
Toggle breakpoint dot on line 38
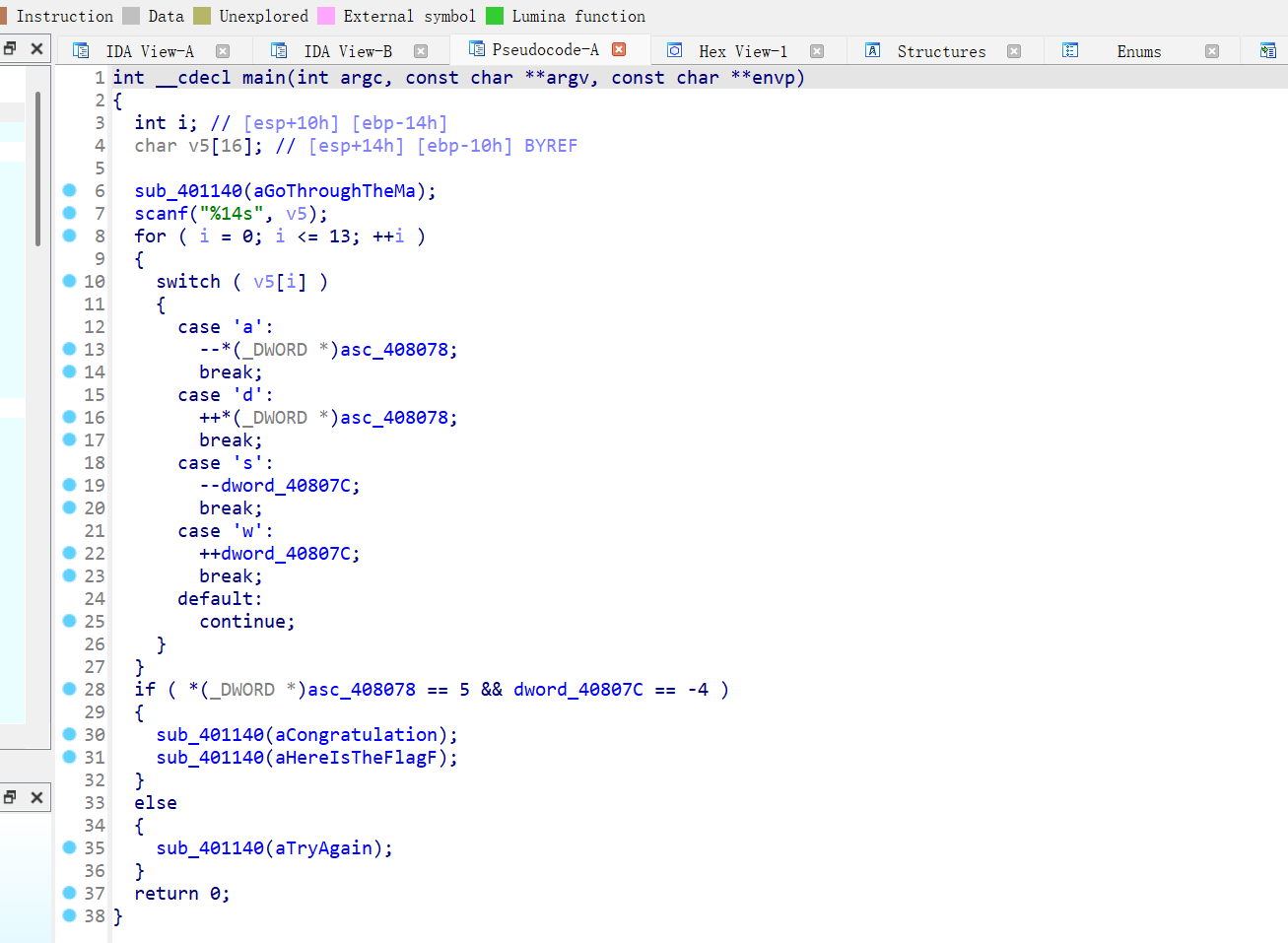coord(69,915)
